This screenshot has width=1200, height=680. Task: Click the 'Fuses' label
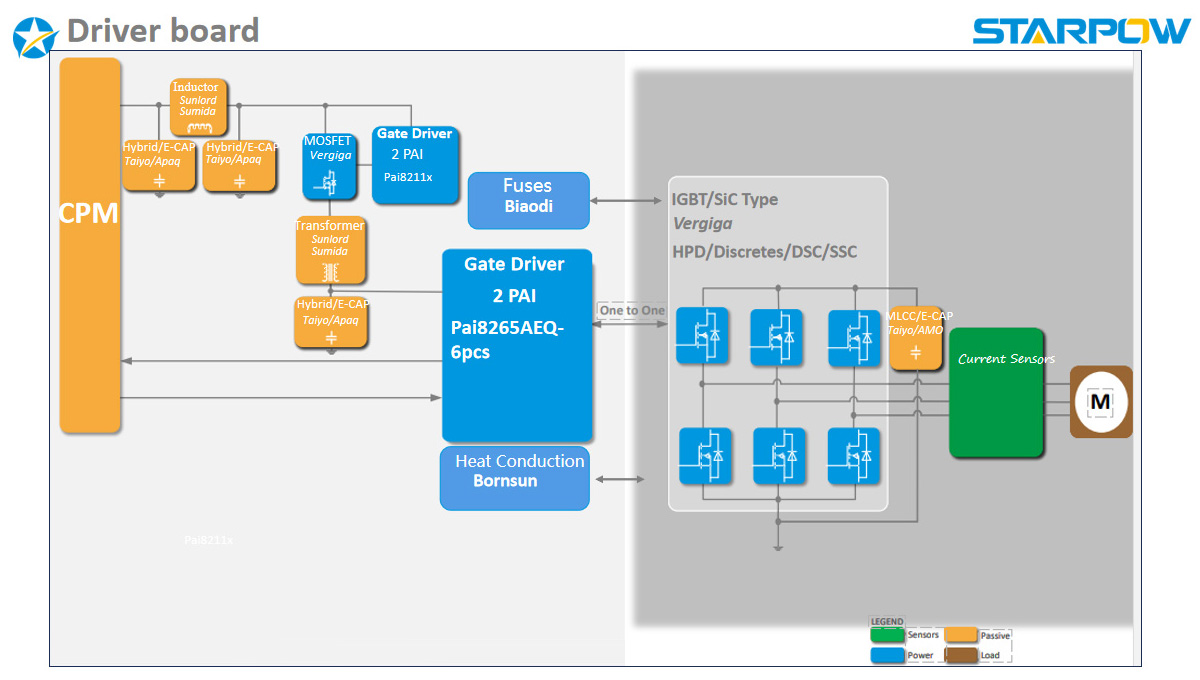[x=527, y=186]
